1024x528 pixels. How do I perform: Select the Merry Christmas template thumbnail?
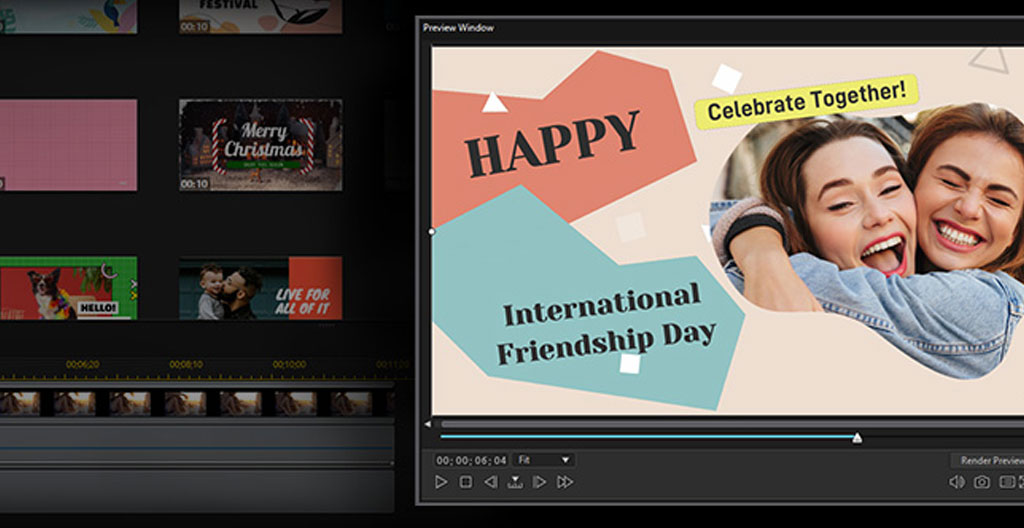coord(261,145)
